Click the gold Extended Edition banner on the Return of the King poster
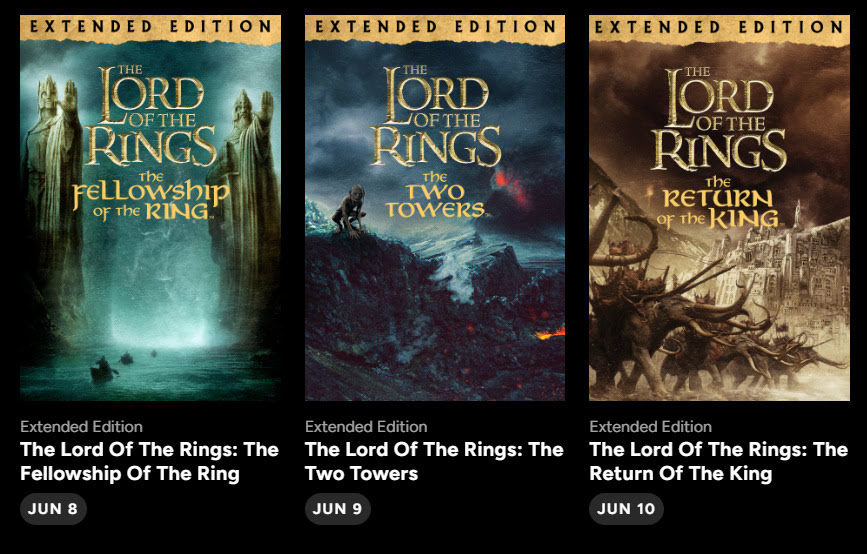The height and width of the screenshot is (554, 867). [719, 28]
